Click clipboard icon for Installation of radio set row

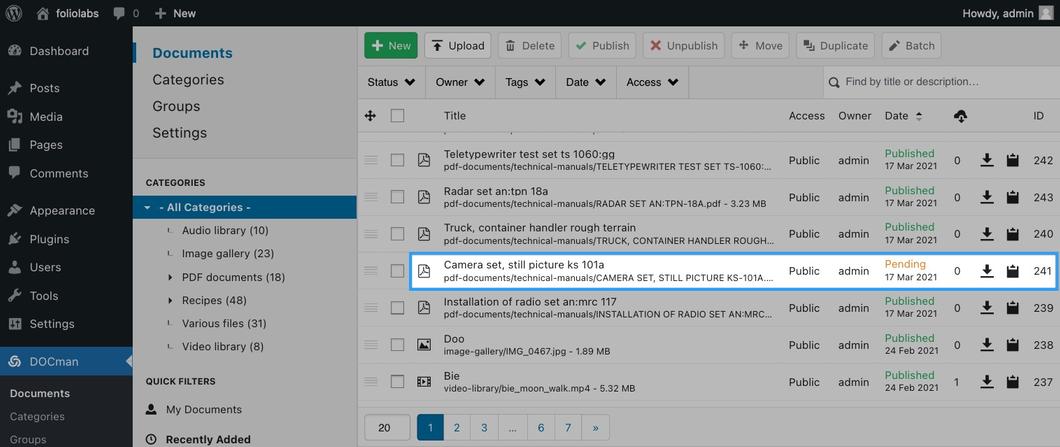(1013, 308)
